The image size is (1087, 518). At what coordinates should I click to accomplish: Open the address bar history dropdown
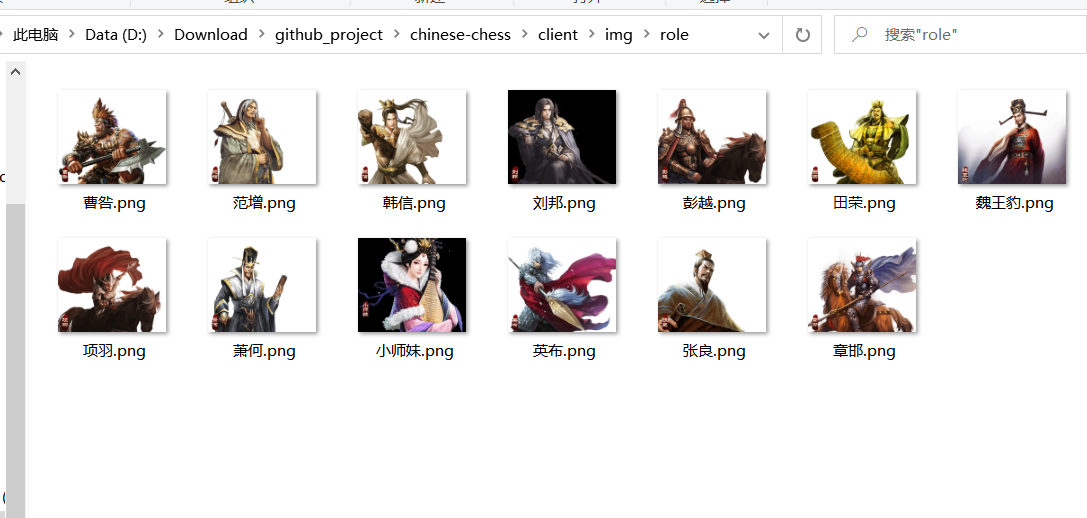tap(764, 35)
